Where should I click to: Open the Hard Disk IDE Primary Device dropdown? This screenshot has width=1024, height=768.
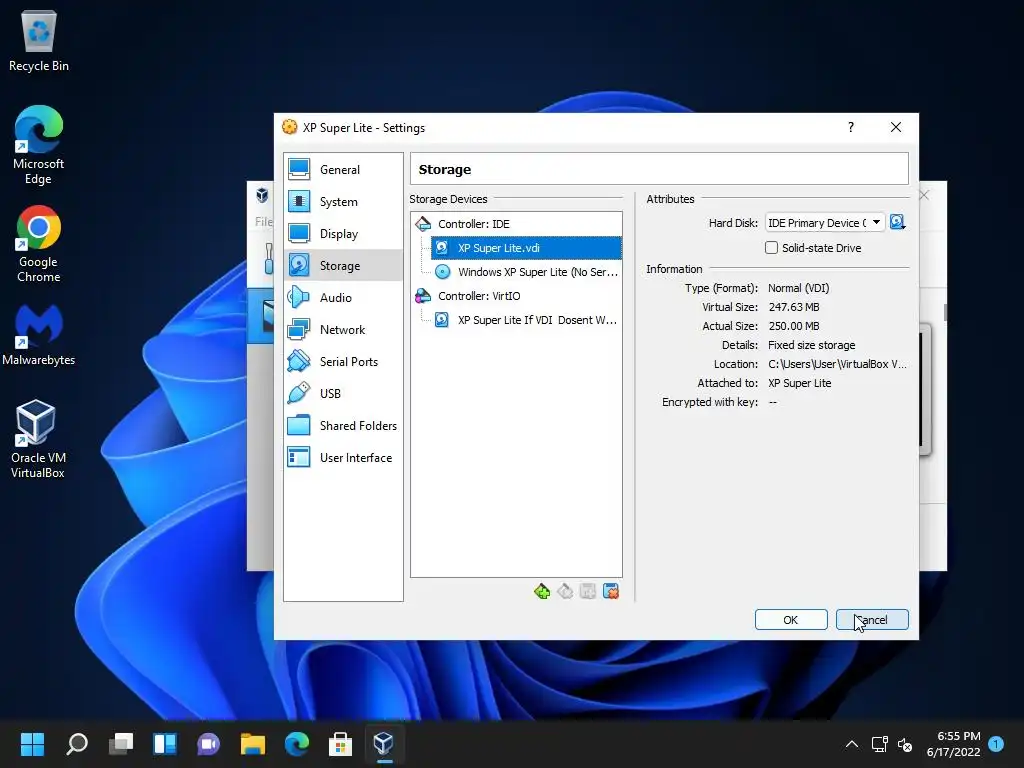(x=825, y=223)
